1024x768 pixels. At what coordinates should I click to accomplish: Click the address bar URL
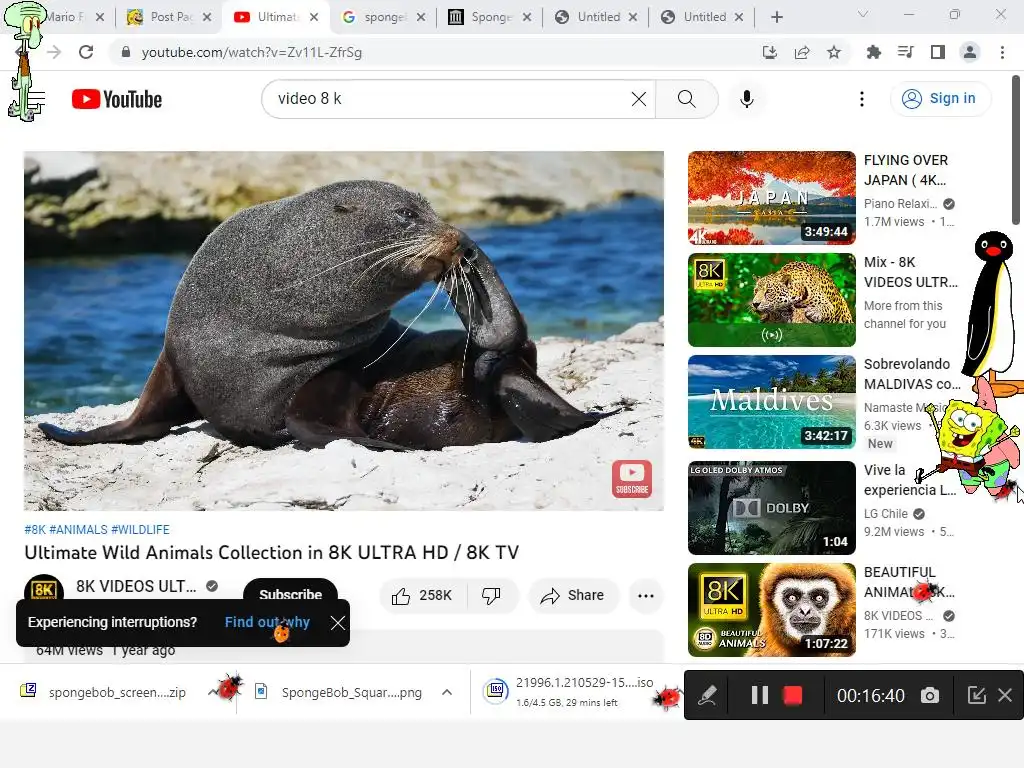pyautogui.click(x=251, y=52)
